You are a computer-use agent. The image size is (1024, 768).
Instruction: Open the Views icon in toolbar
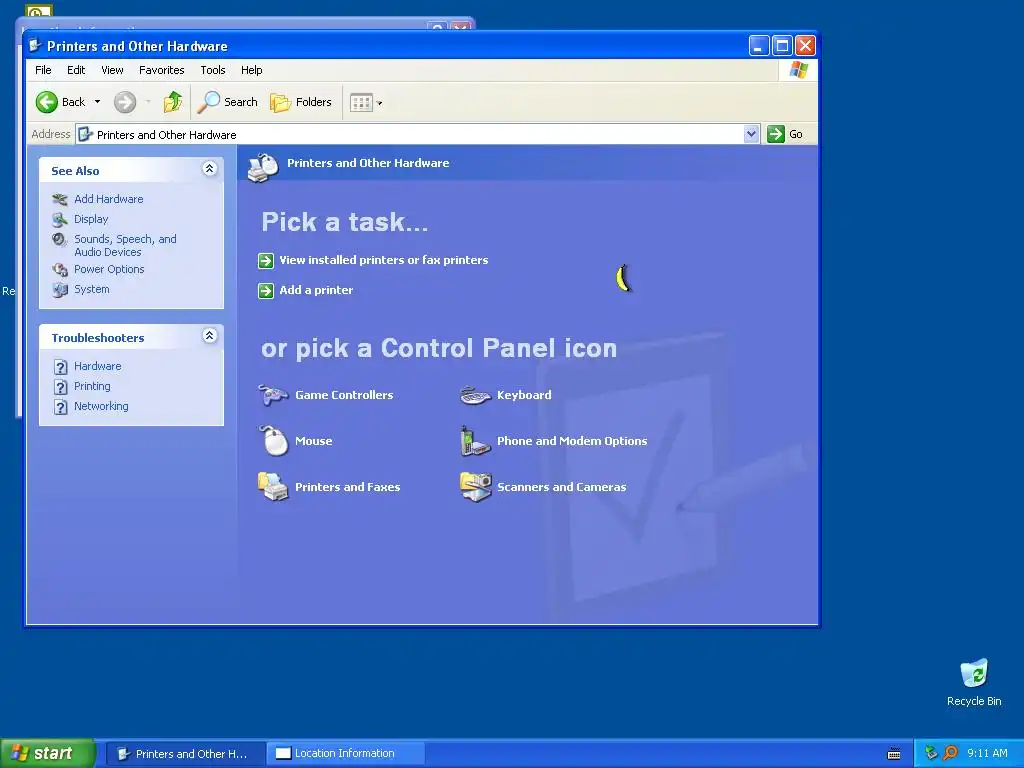tap(360, 103)
